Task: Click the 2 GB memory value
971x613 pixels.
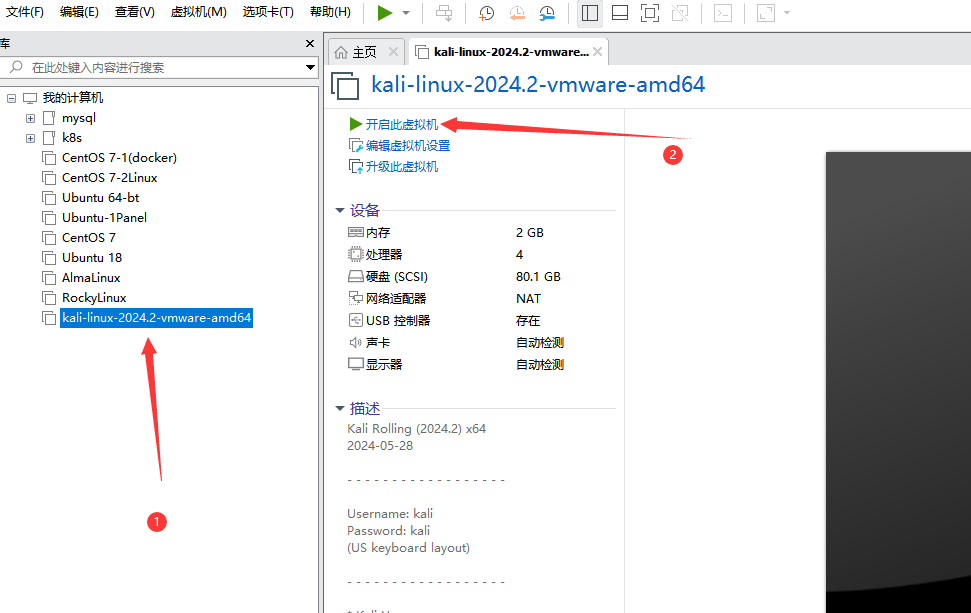Action: tap(529, 232)
